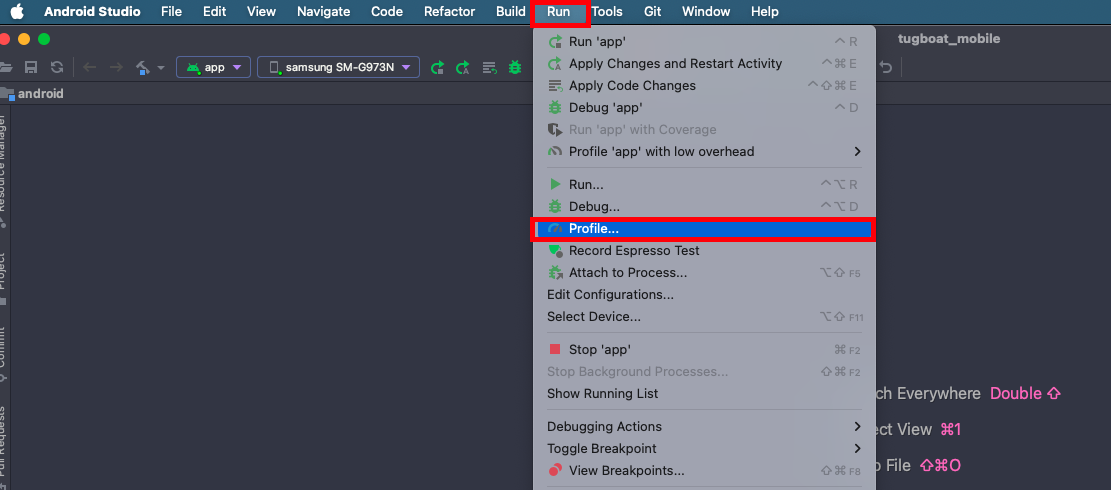
Task: Open the Edit menu
Action: coord(215,11)
